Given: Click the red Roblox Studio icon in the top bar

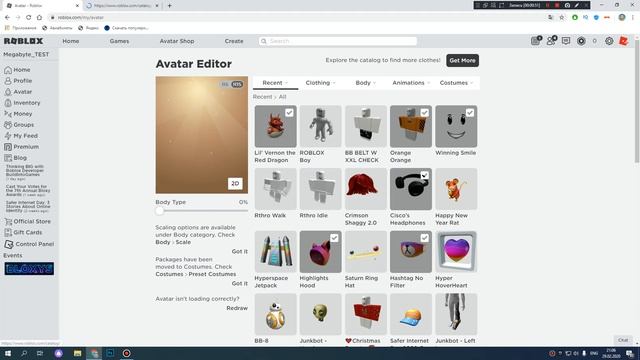Looking at the screenshot, I should pos(623,41).
